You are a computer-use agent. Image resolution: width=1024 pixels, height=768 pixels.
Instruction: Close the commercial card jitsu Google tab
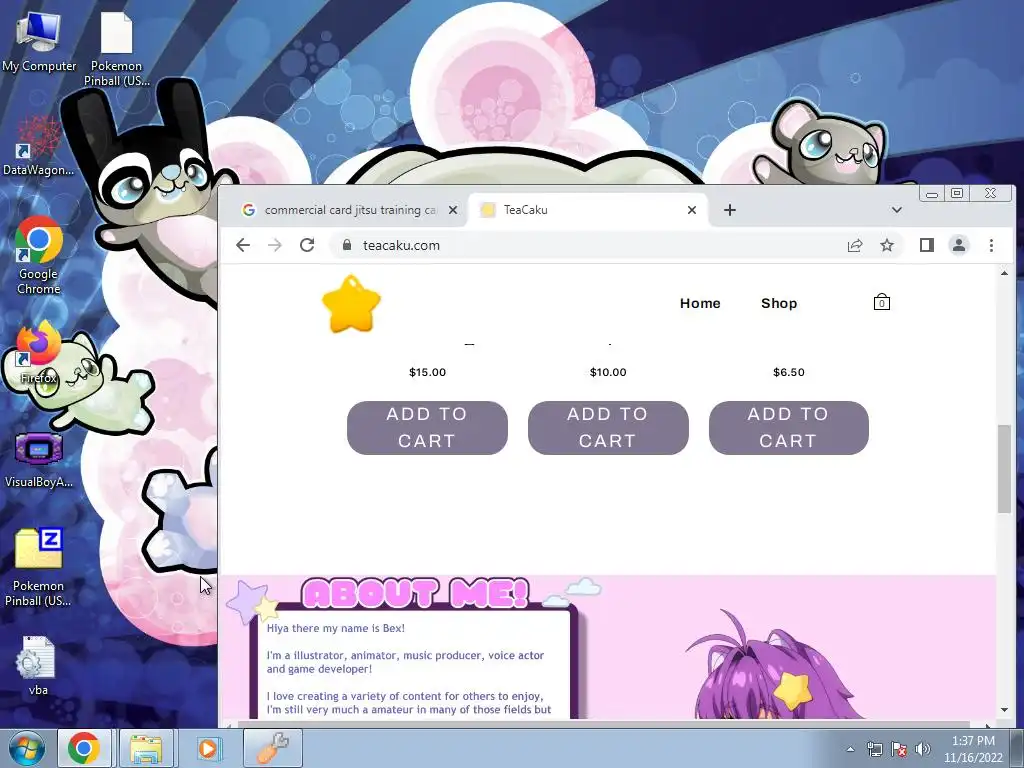click(453, 210)
